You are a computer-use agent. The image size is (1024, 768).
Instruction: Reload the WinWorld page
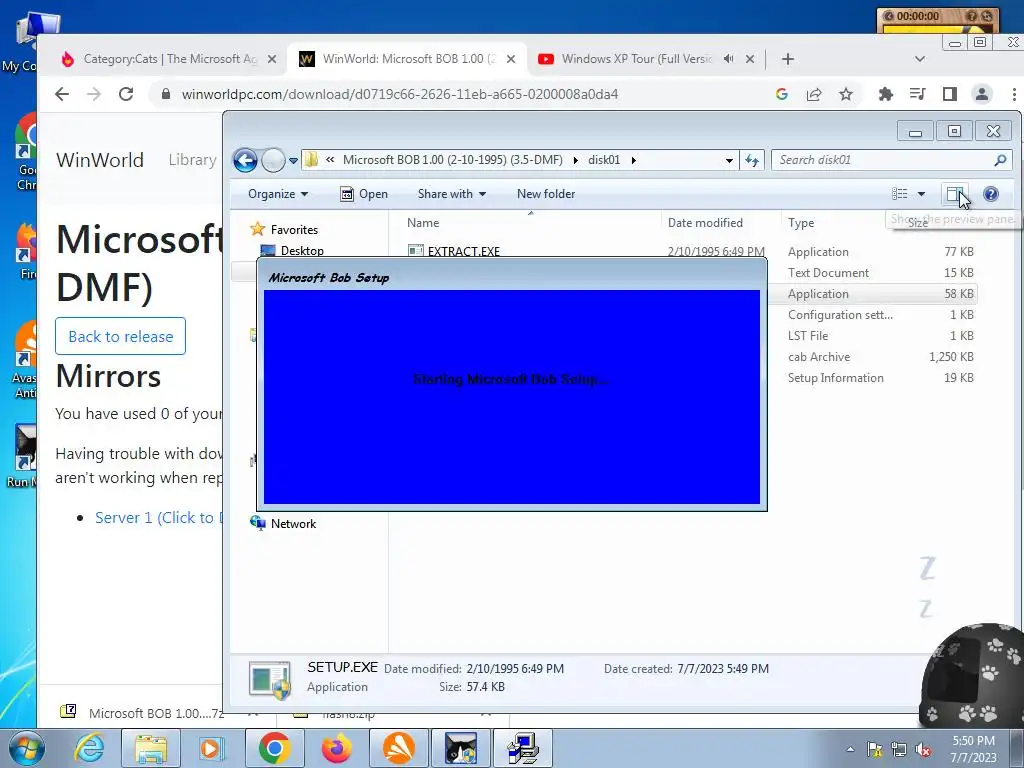[x=126, y=94]
